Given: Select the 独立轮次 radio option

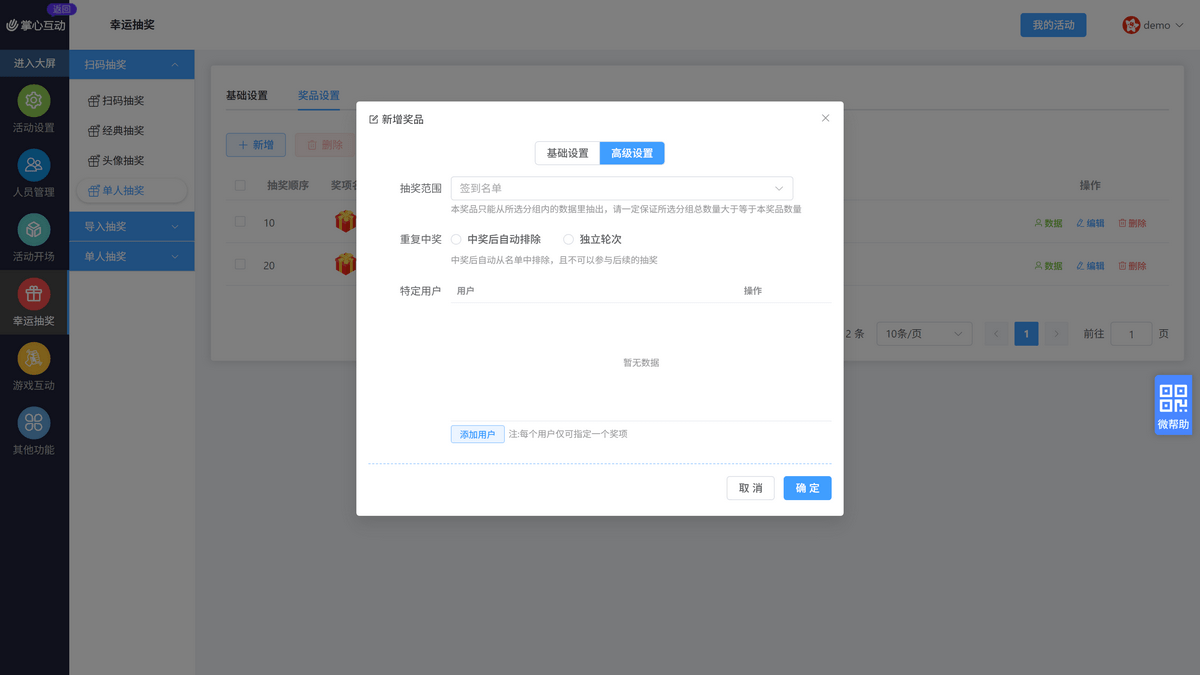Looking at the screenshot, I should point(593,240).
